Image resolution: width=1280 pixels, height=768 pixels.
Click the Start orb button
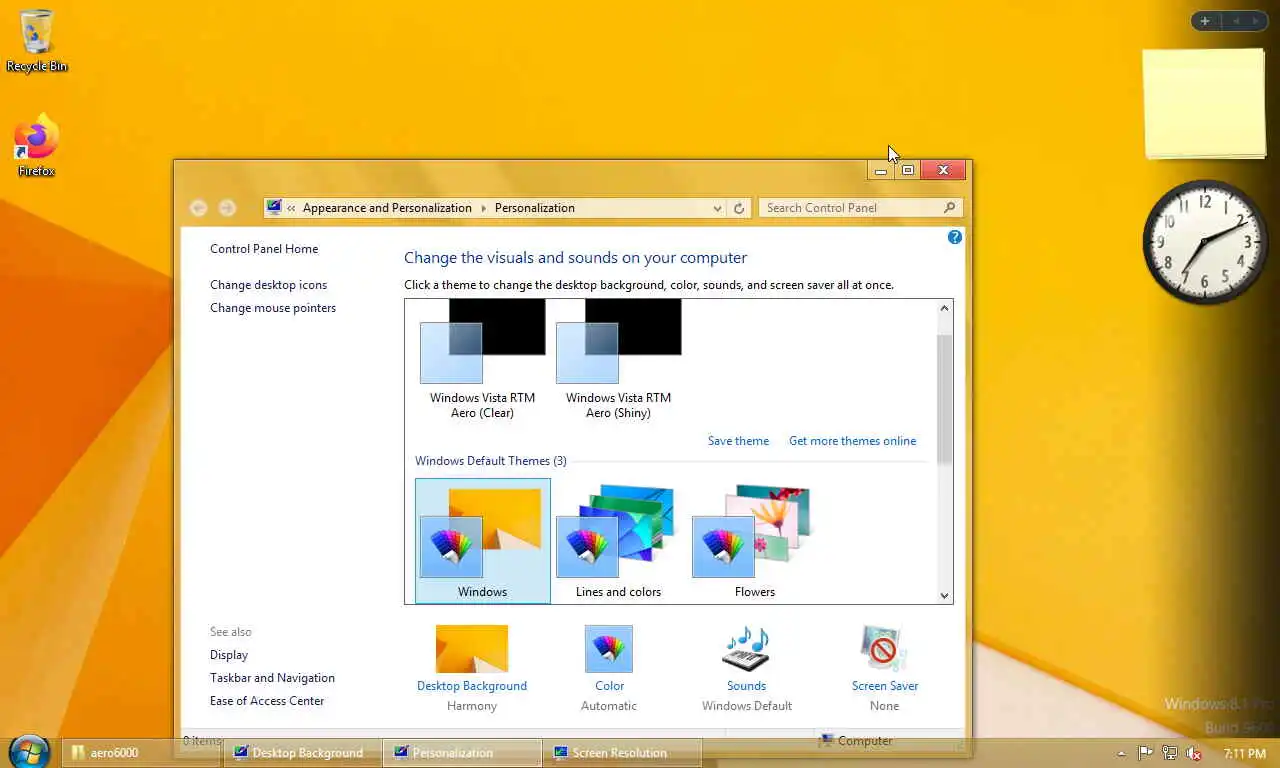pyautogui.click(x=29, y=752)
